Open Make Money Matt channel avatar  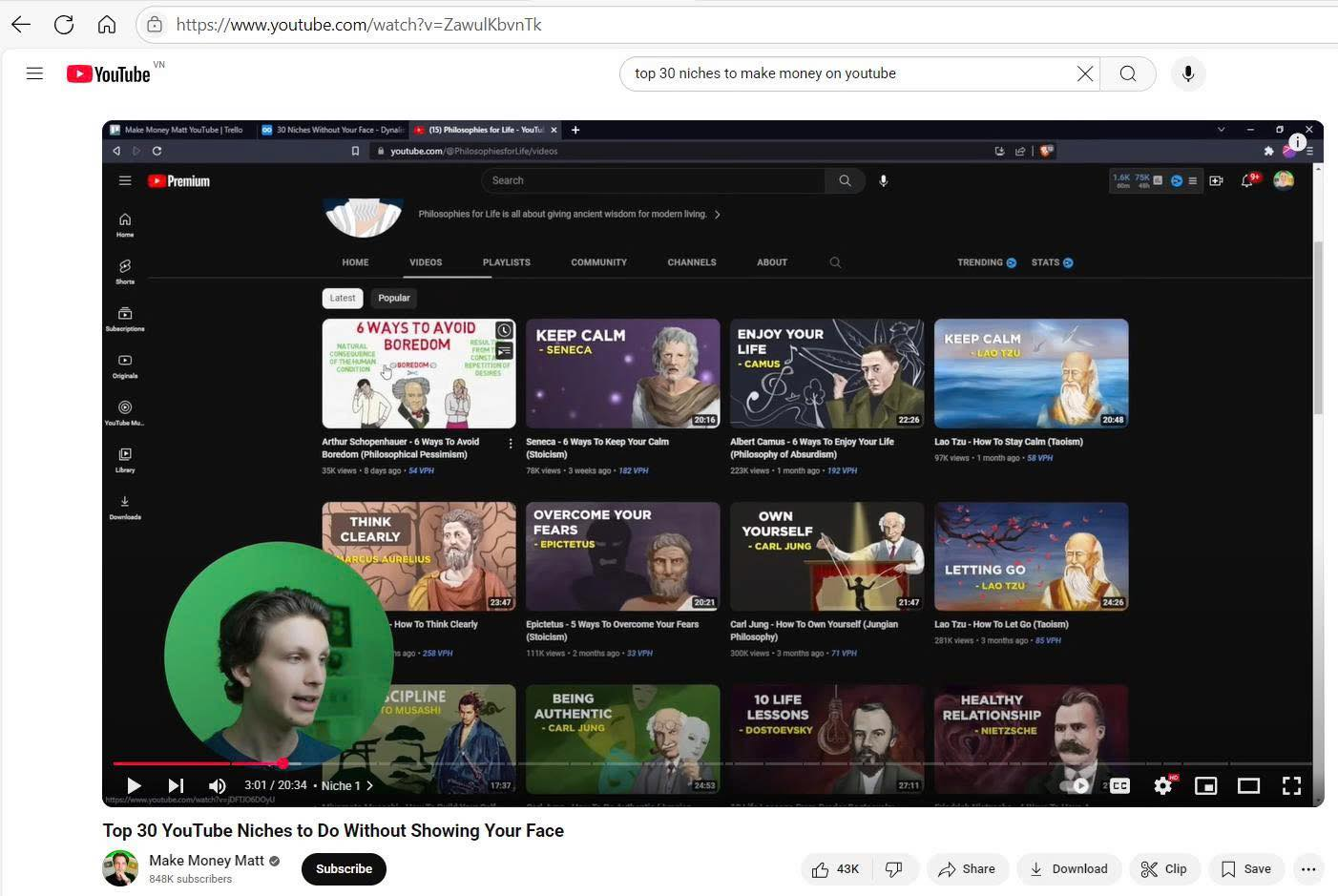coord(120,868)
